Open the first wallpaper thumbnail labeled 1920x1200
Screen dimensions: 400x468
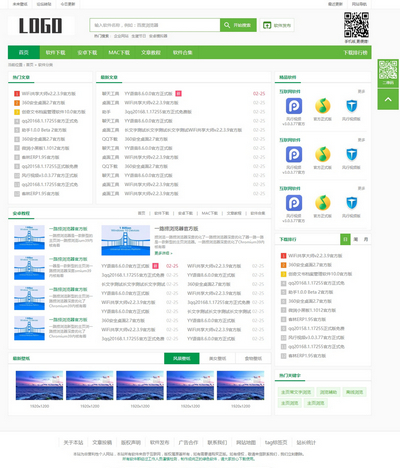[39, 385]
